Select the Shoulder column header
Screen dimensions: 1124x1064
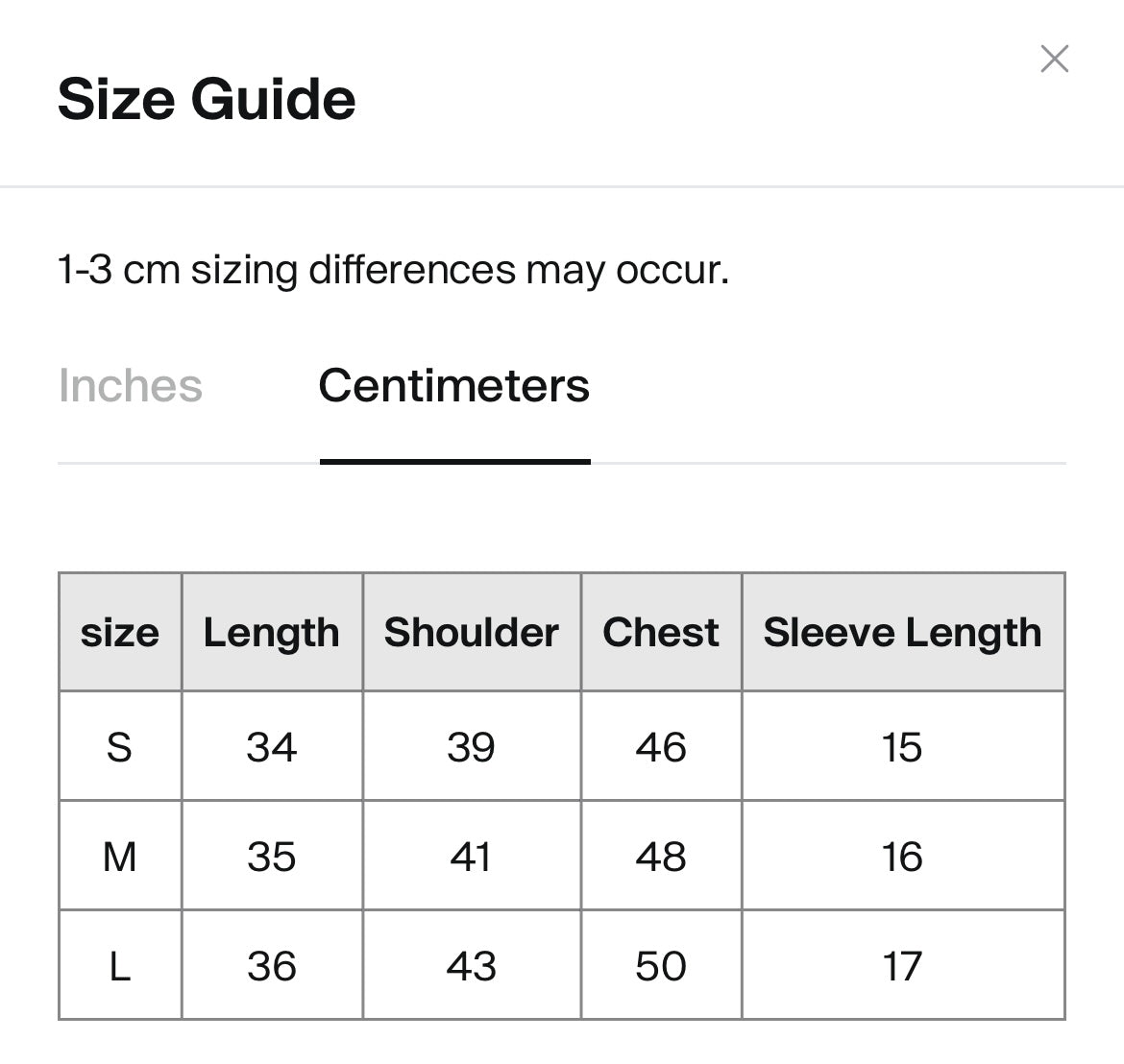click(471, 633)
